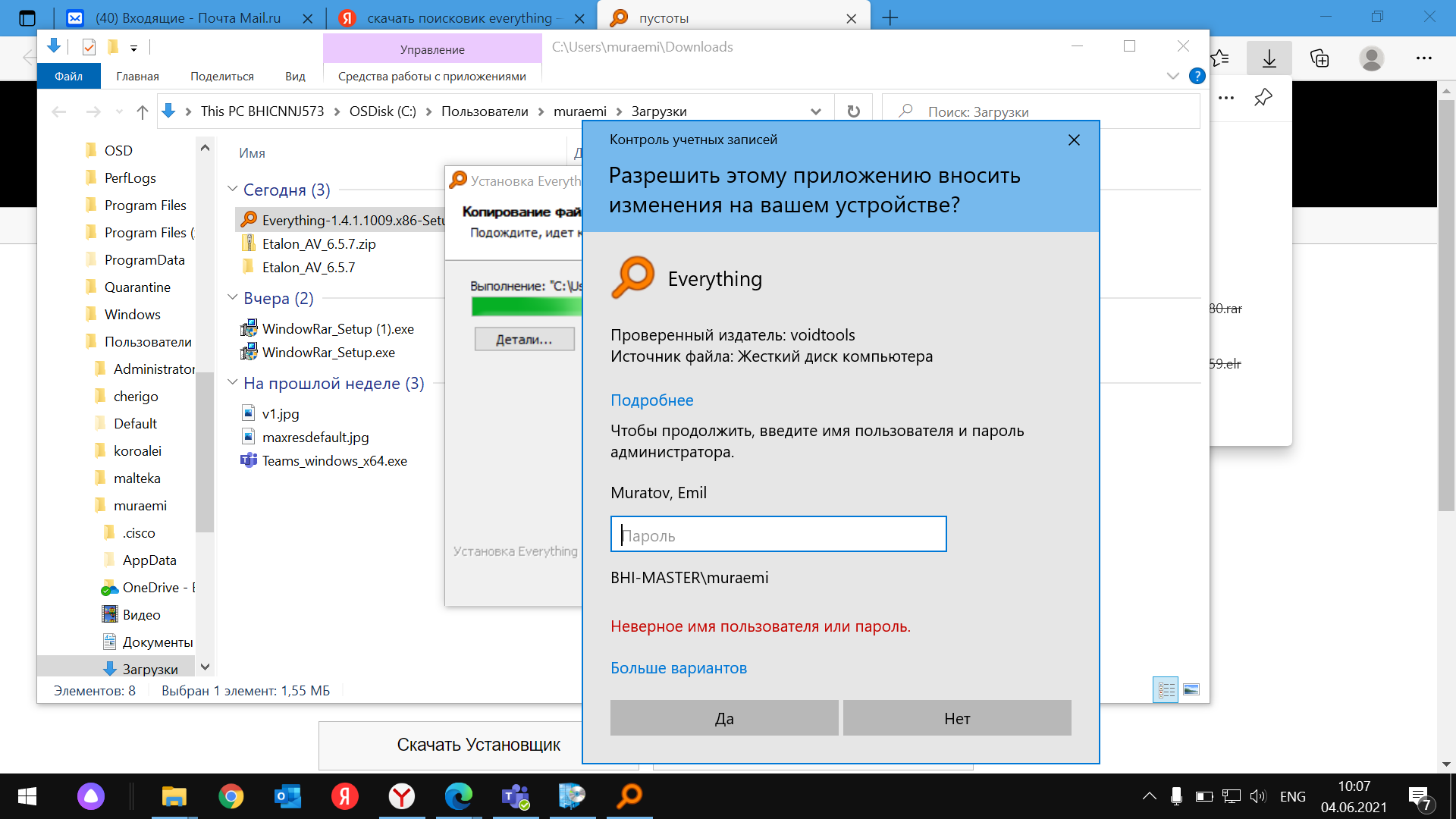Viewport: 1456px width, 819px height.
Task: Open Средства работы с приложениями tab
Action: [x=432, y=76]
